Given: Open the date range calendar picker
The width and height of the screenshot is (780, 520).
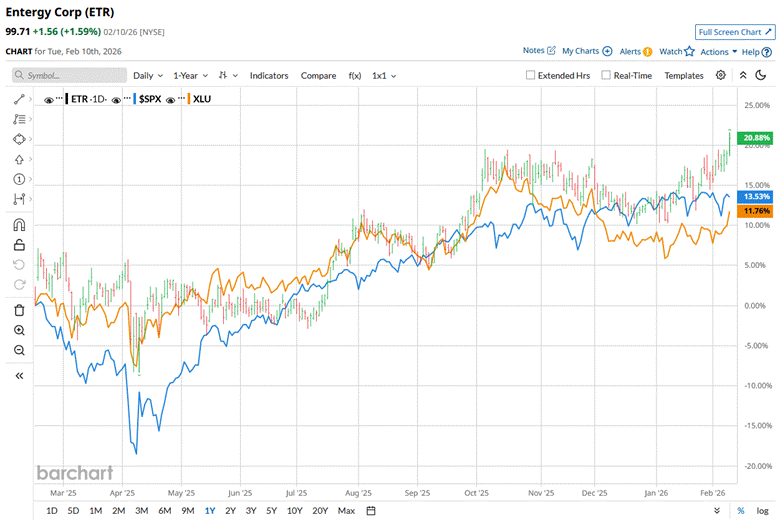Looking at the screenshot, I should [x=371, y=511].
